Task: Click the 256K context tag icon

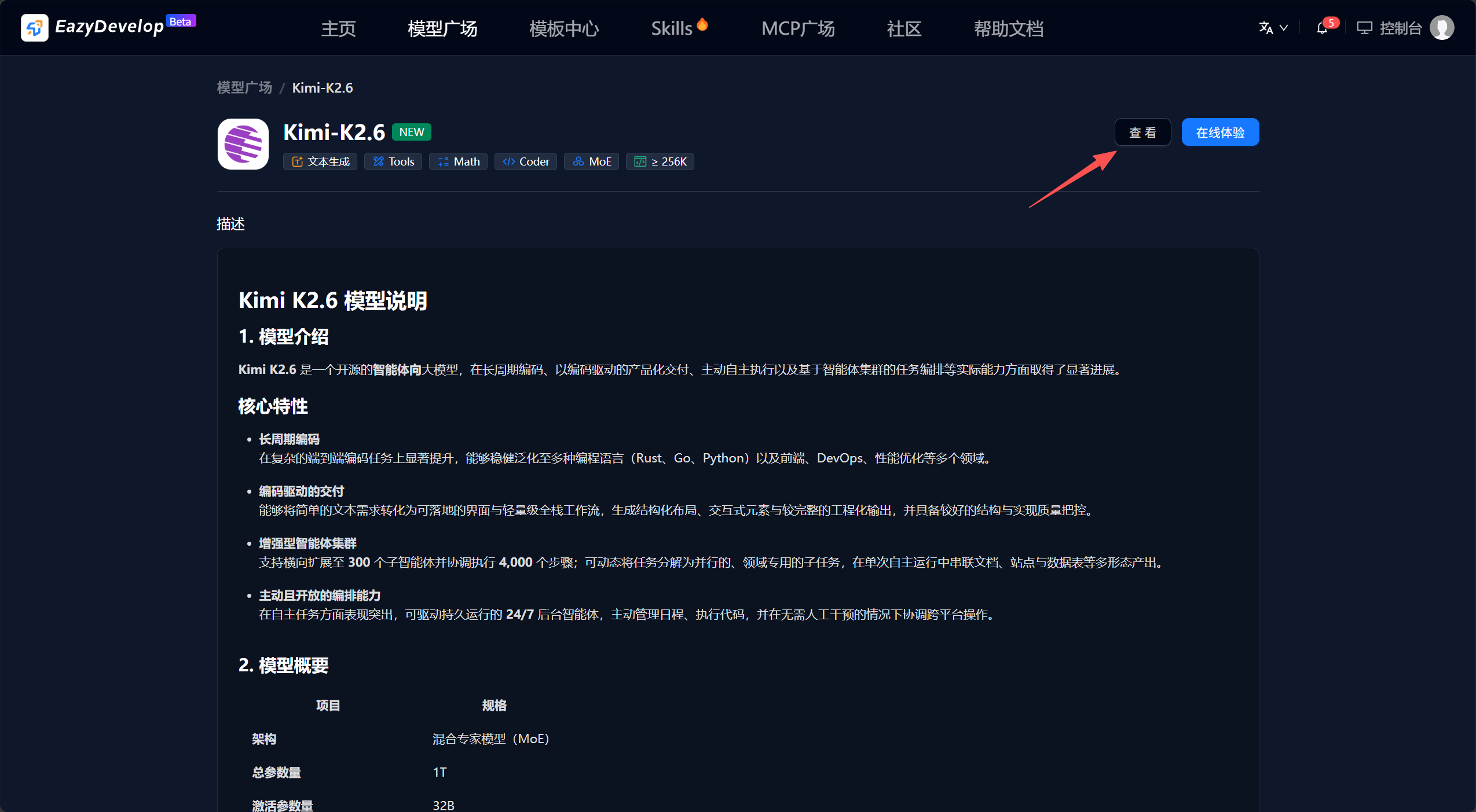Action: pos(640,161)
